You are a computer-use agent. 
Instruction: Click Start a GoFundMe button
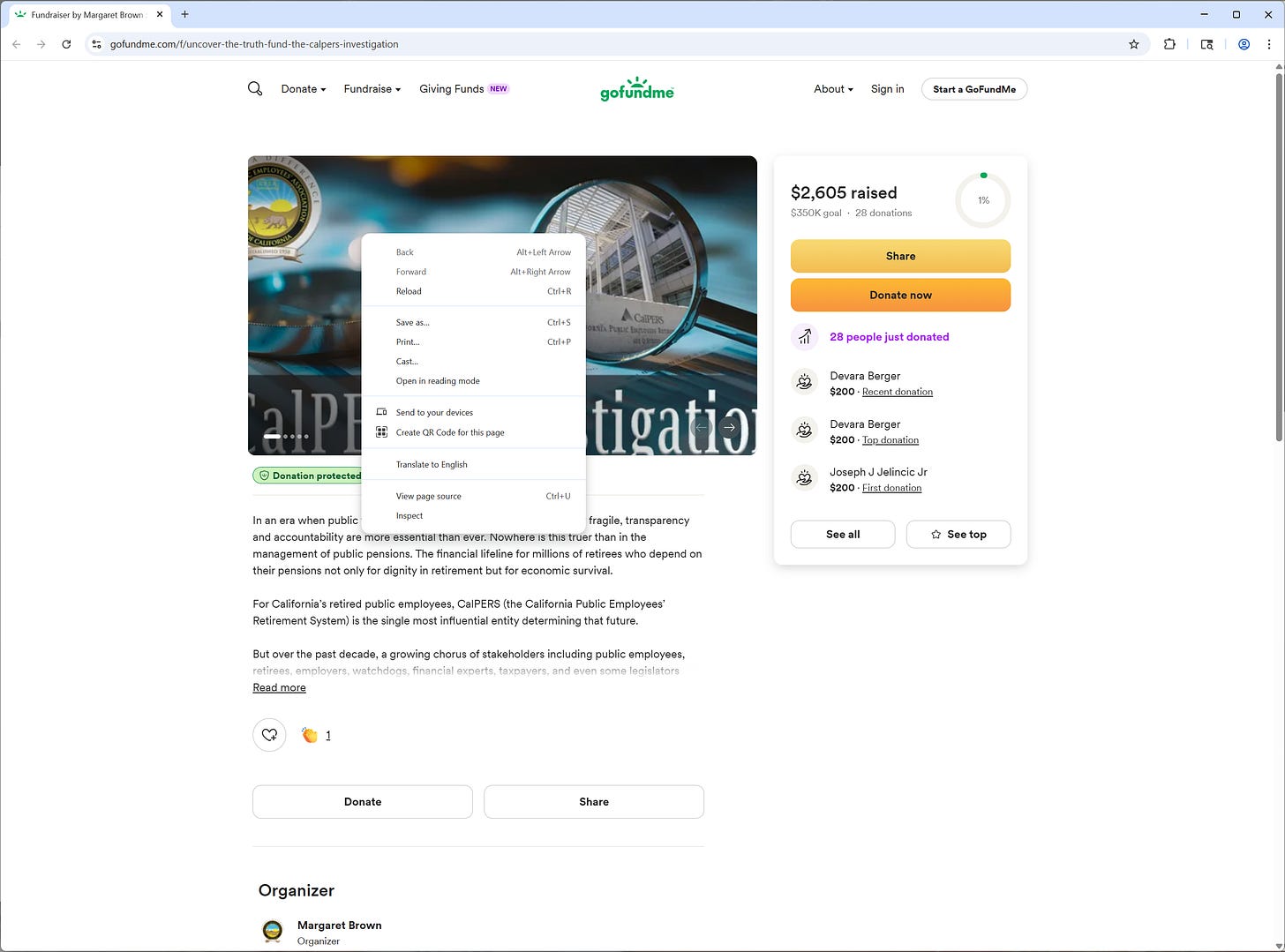(x=974, y=89)
